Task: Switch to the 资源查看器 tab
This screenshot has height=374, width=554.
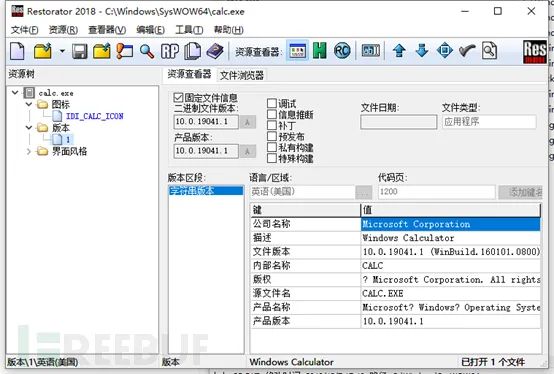Action: pos(189,74)
